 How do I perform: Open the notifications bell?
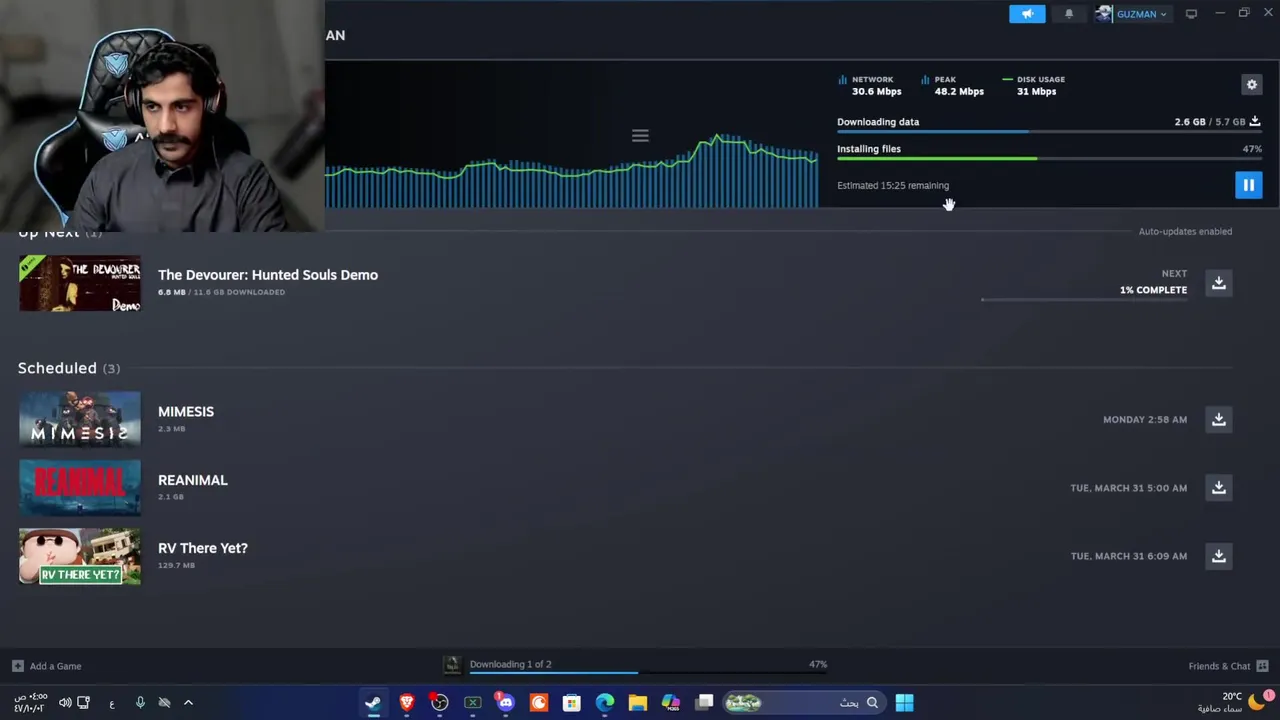pyautogui.click(x=1069, y=14)
